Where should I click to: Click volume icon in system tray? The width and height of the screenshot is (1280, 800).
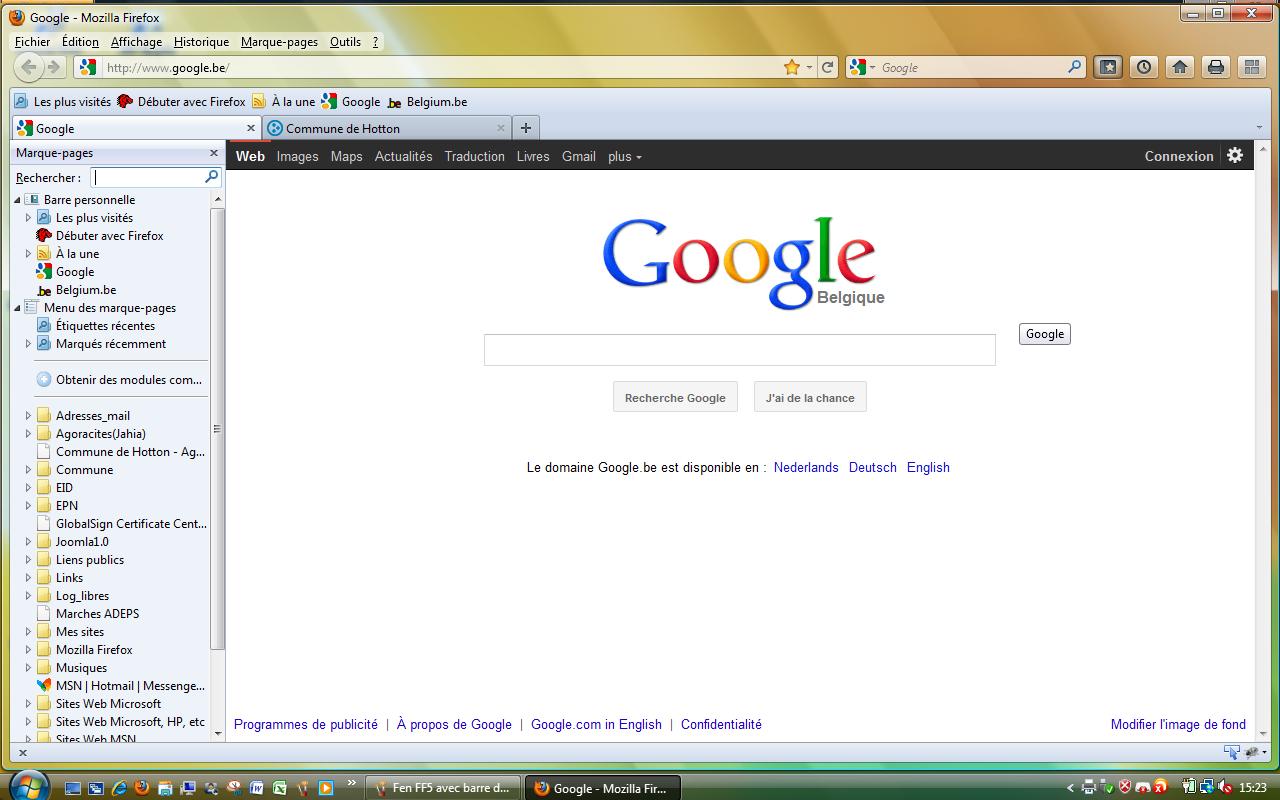pyautogui.click(x=1225, y=787)
